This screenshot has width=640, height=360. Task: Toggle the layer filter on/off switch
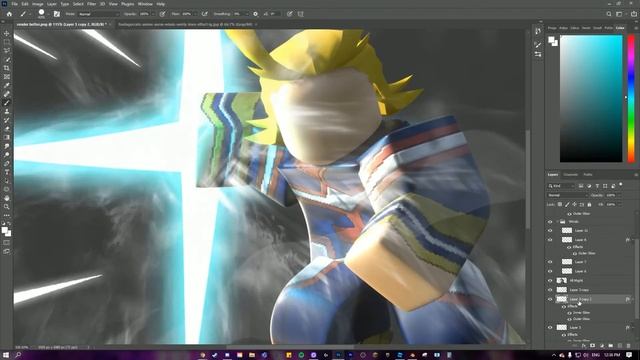pyautogui.click(x=621, y=184)
